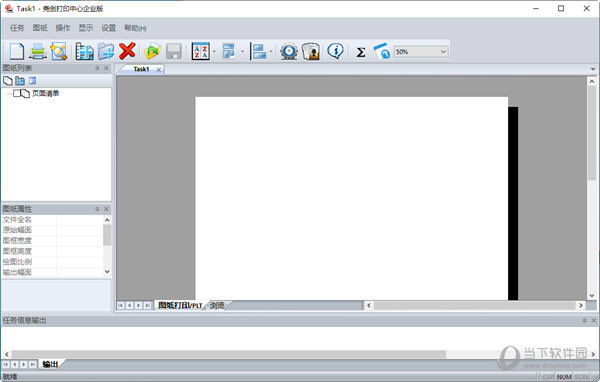Open tab list arrow at right of tab bar
This screenshot has height=382, width=600.
coord(593,69)
